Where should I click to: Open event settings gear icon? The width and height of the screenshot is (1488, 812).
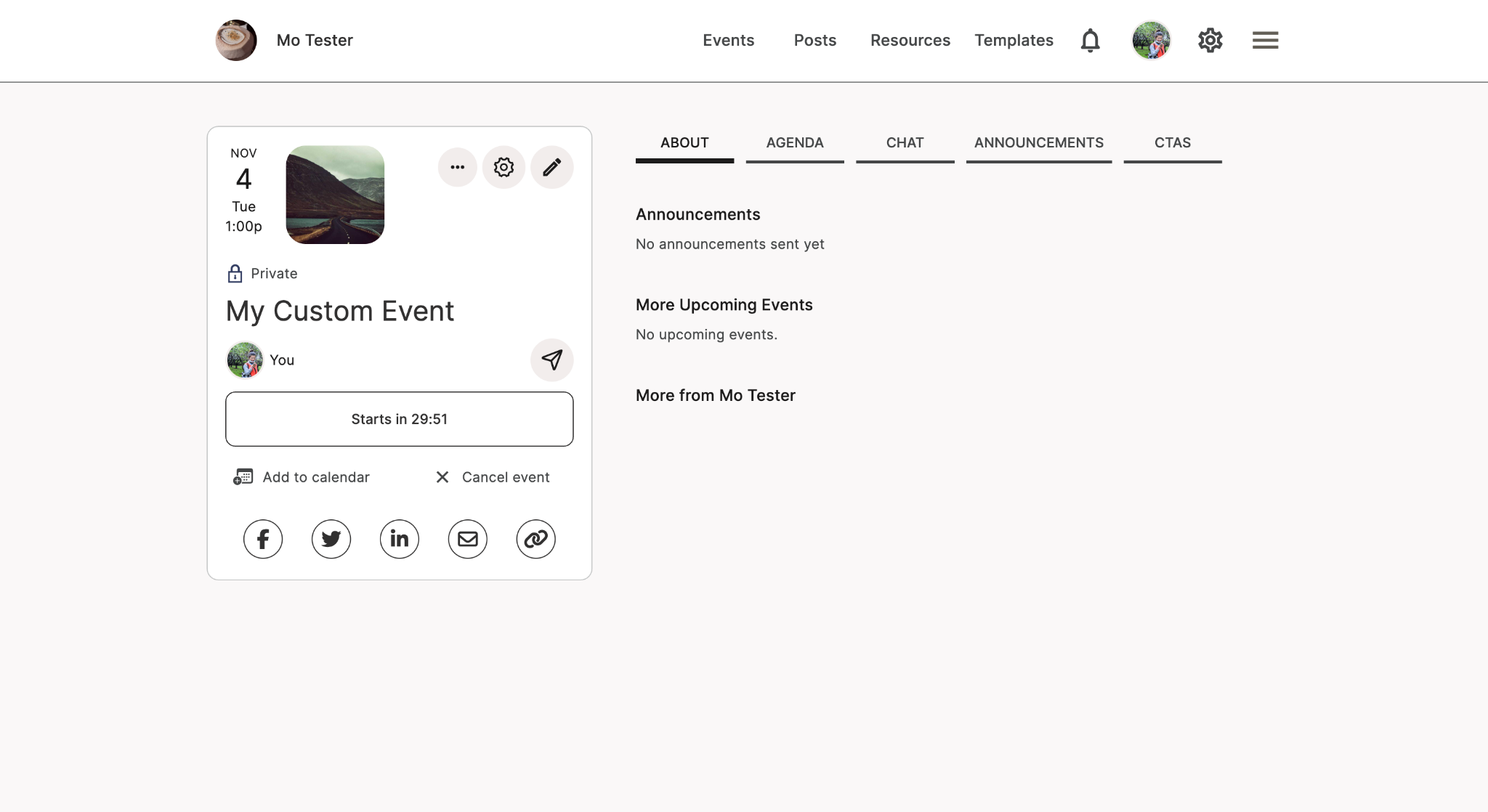pos(504,168)
